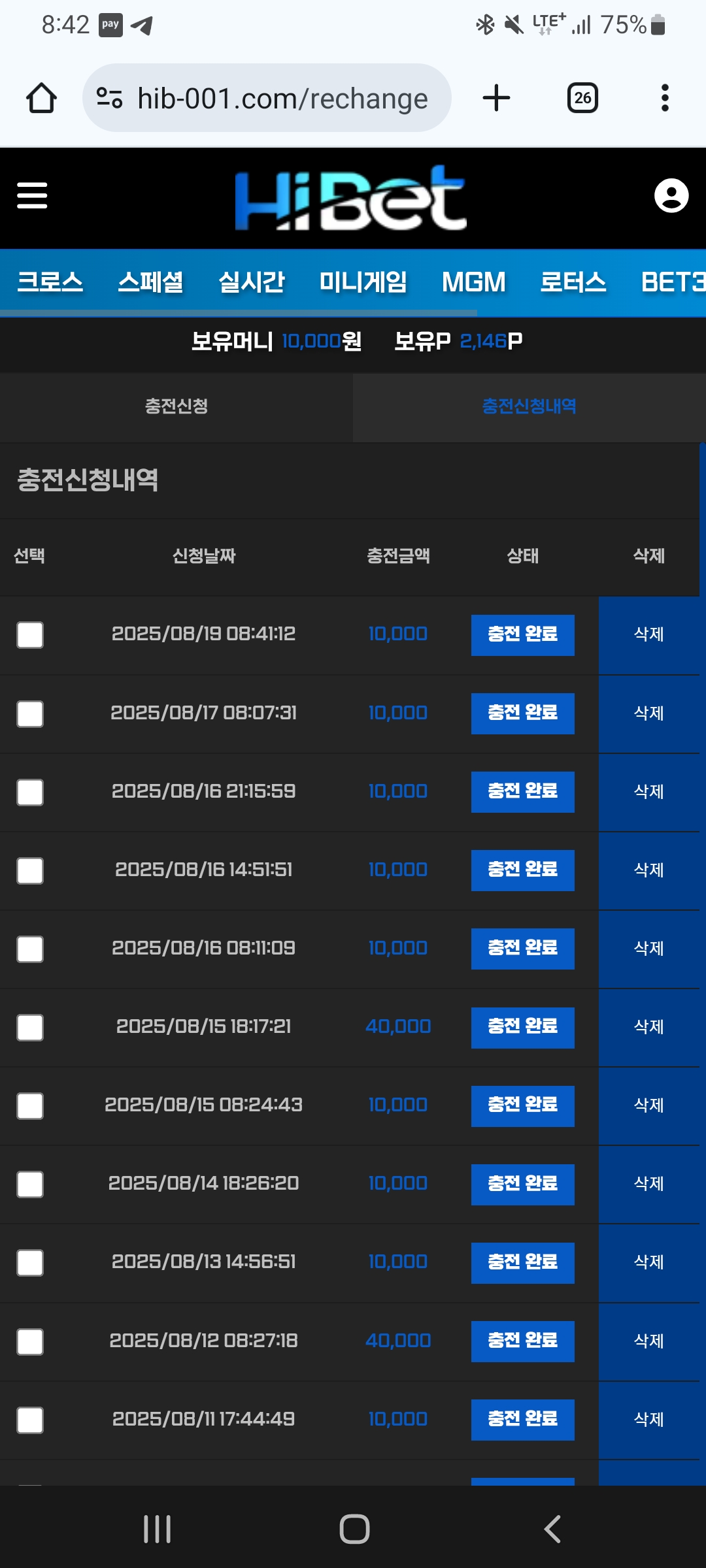
Task: Open browser three-dot overflow menu
Action: click(665, 99)
